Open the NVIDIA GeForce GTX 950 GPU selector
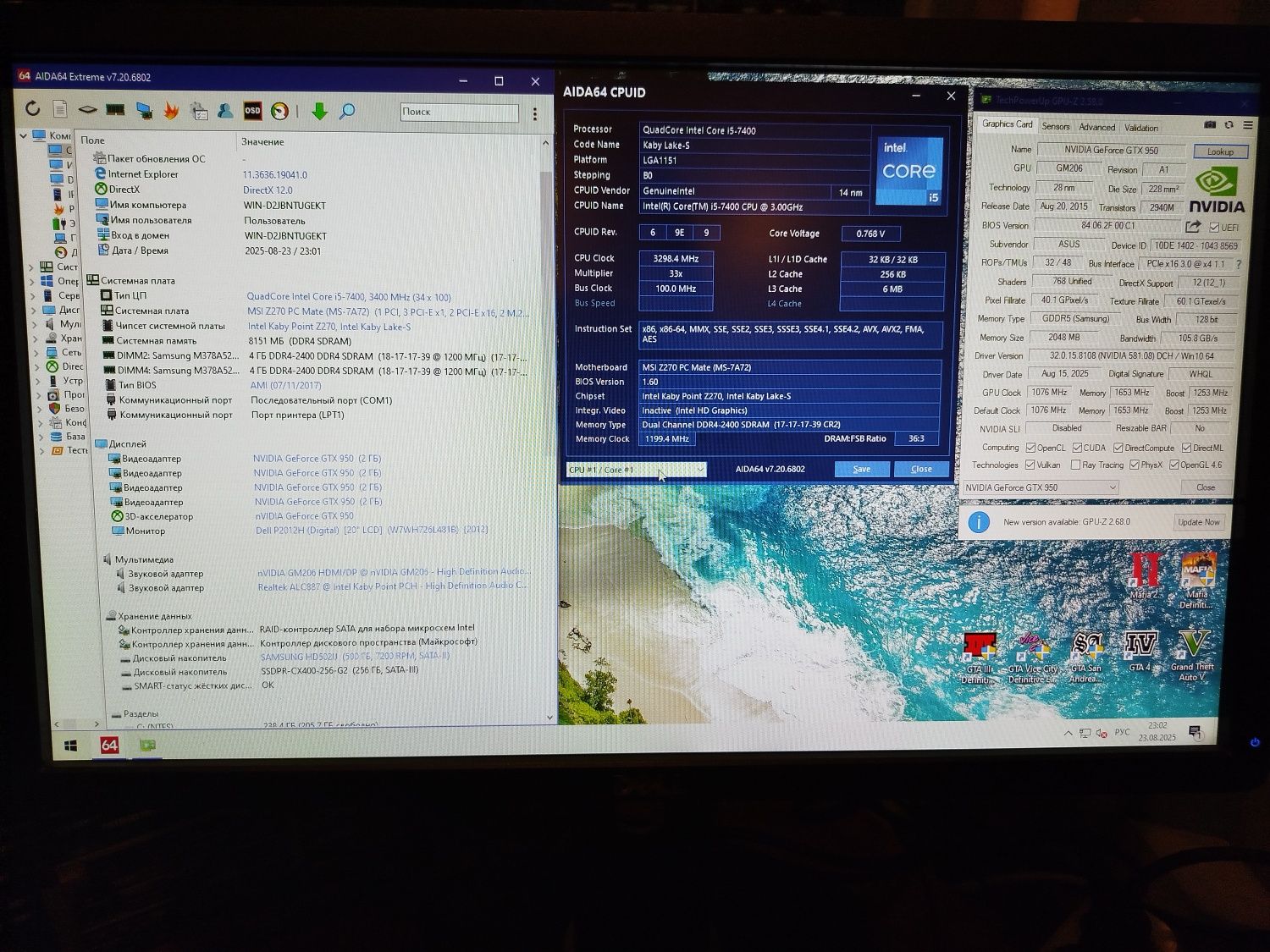The height and width of the screenshot is (952, 1270). coord(1041,487)
